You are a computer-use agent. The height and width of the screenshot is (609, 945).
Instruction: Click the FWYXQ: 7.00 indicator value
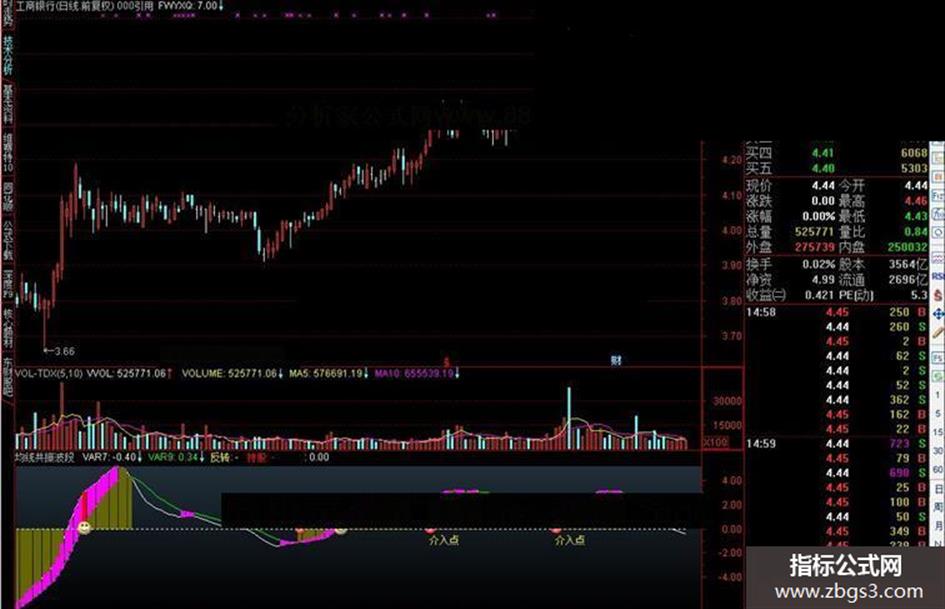(x=190, y=6)
